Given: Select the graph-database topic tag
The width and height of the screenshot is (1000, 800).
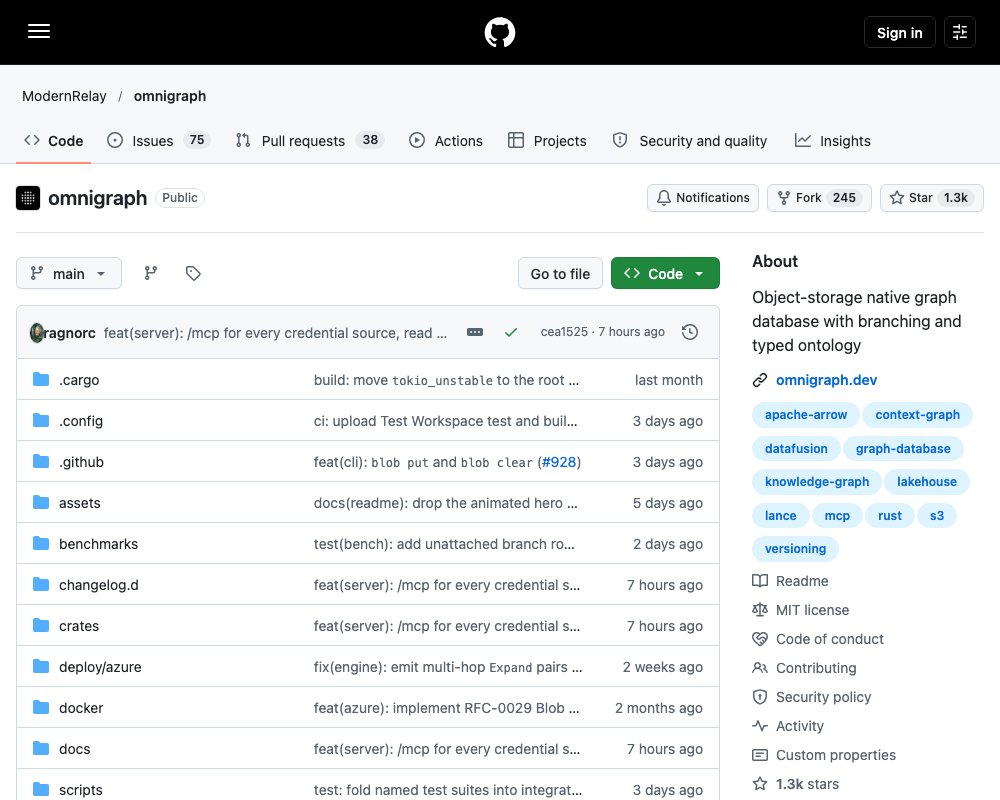Looking at the screenshot, I should click(903, 448).
